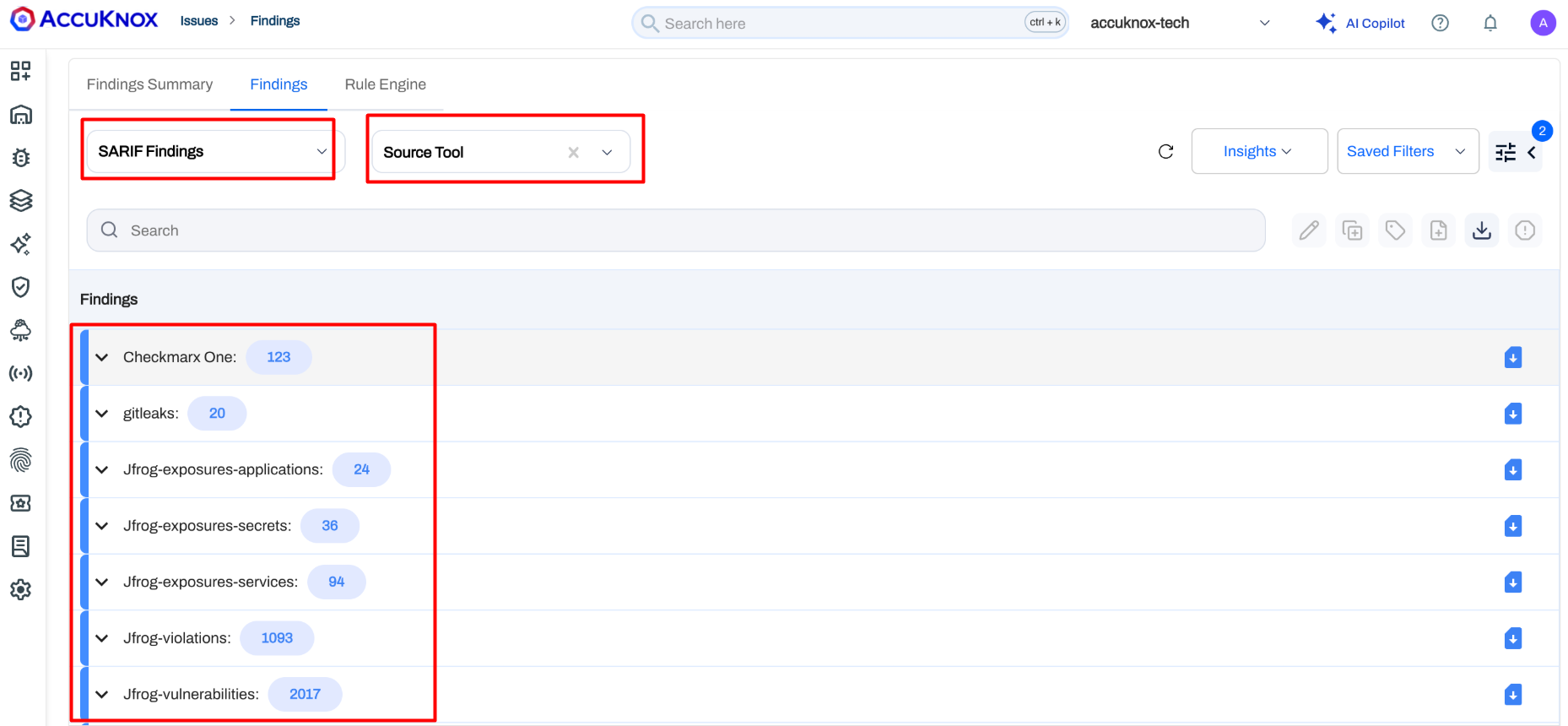
Task: Click the findings Search input field
Action: (x=675, y=230)
